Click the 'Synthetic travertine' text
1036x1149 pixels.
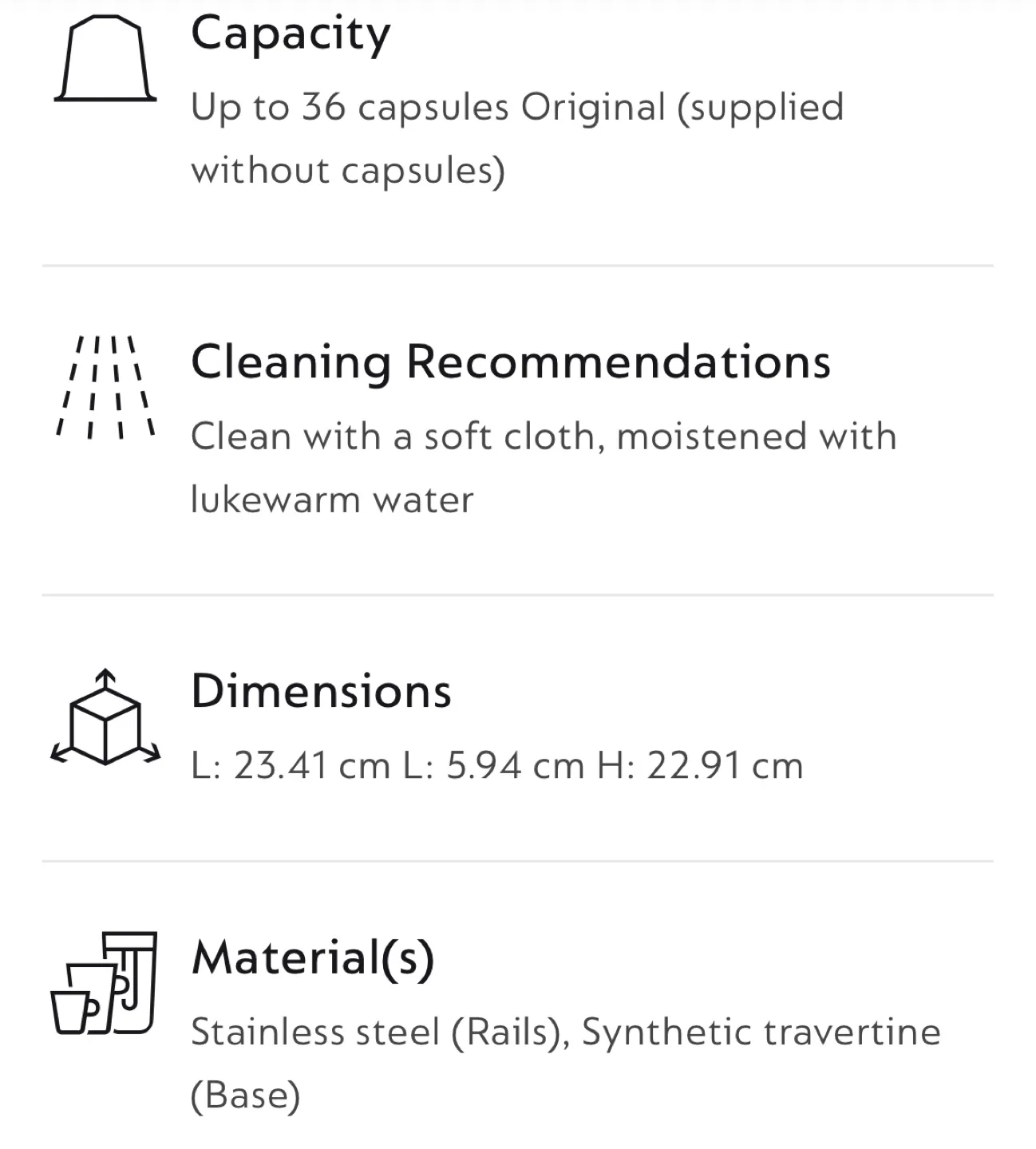pyautogui.click(x=761, y=1032)
